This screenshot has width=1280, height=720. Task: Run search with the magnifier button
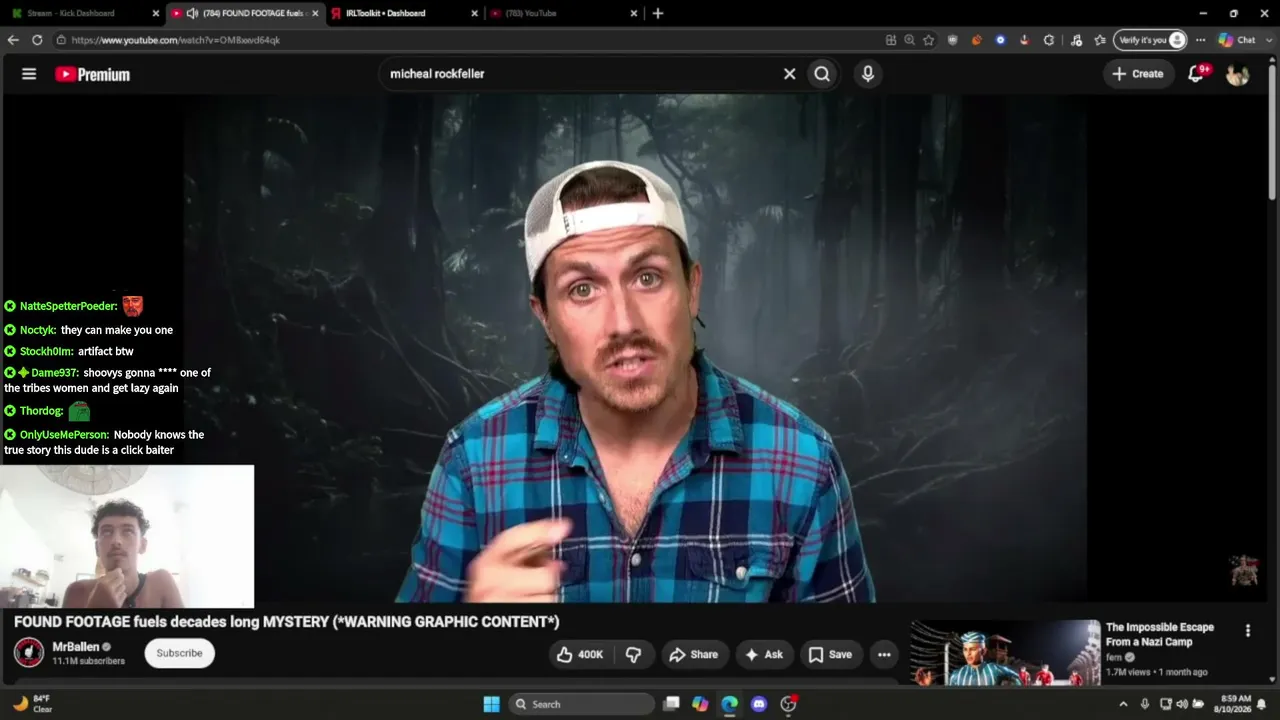click(x=822, y=74)
